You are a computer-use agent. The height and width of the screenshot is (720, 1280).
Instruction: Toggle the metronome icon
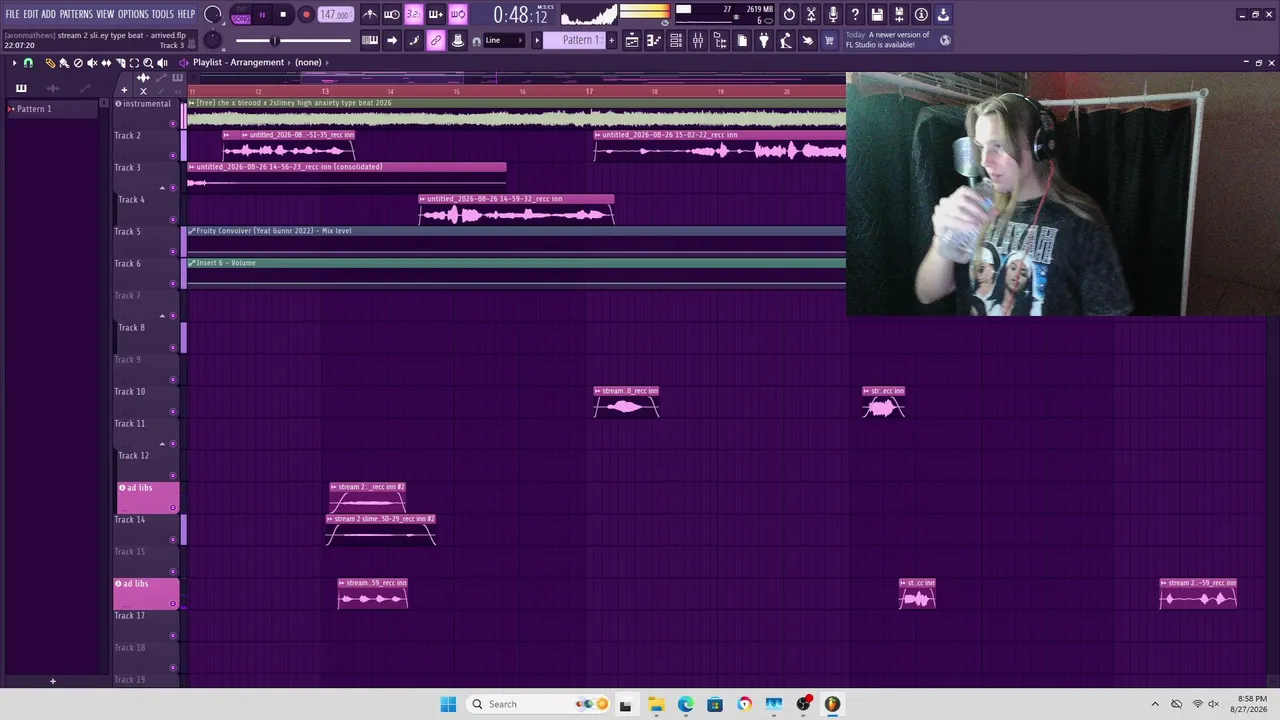[x=370, y=14]
